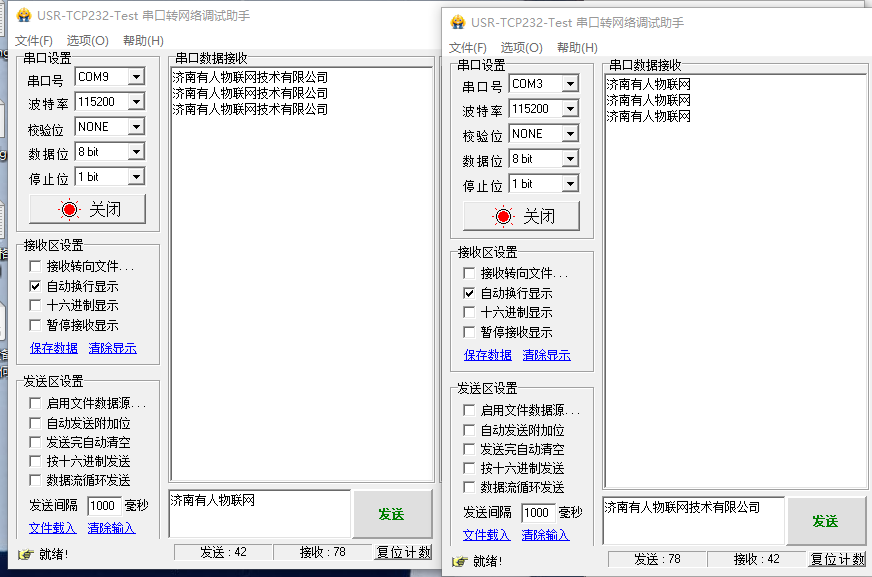Click the 发送间隔 field in the COM3 window
This screenshot has width=872, height=577.
537,512
